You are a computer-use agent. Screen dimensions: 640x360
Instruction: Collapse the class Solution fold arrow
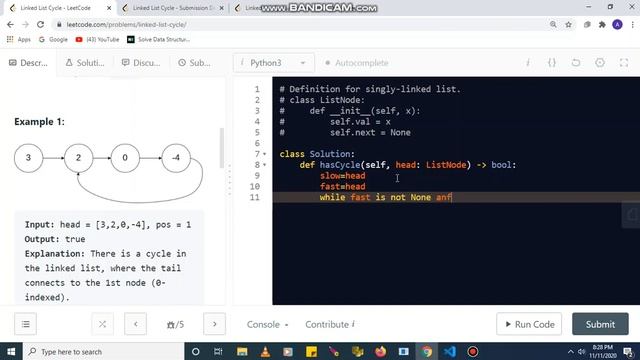pyautogui.click(x=264, y=154)
